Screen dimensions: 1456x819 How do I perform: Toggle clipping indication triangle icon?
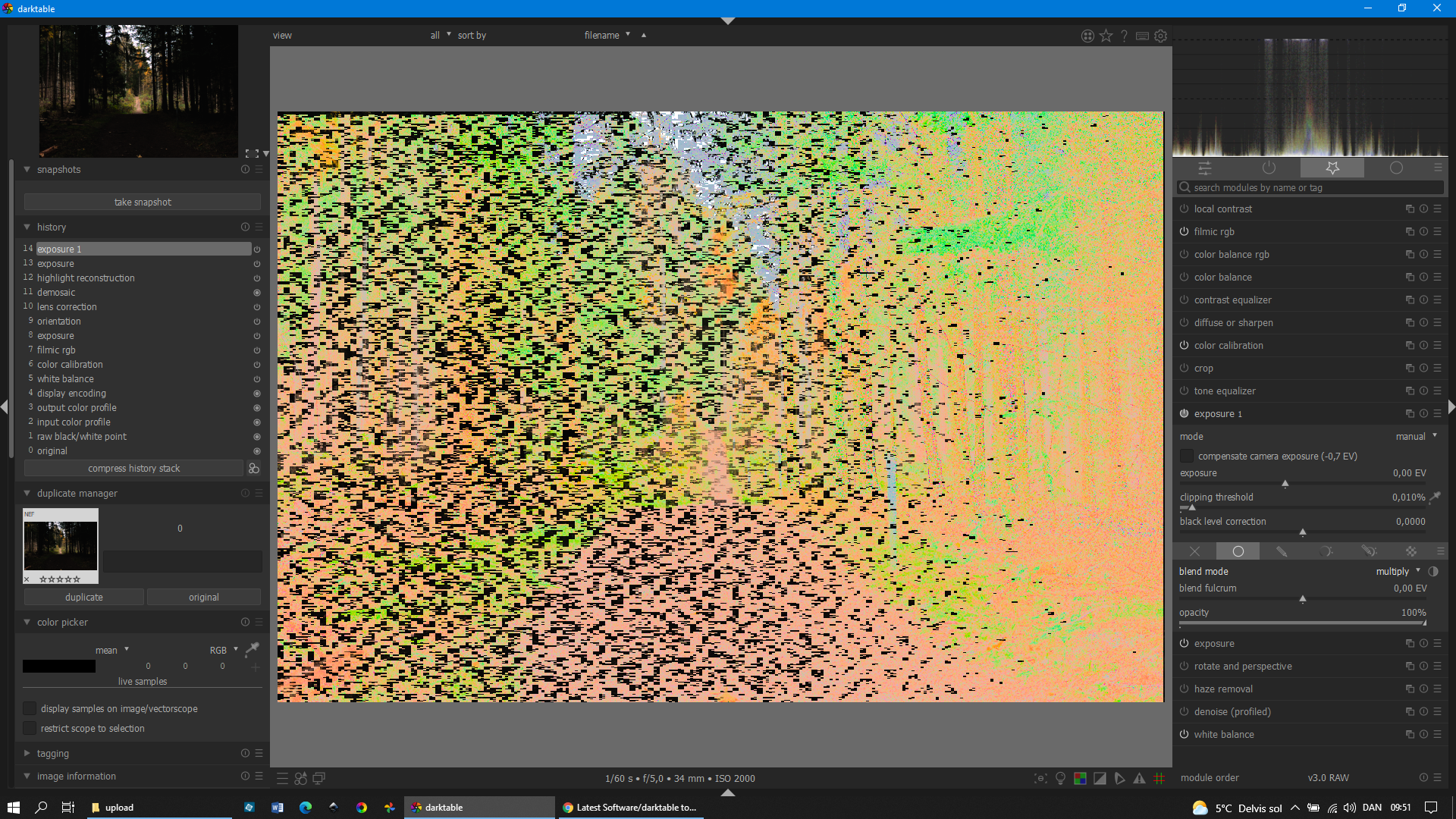tap(1100, 778)
